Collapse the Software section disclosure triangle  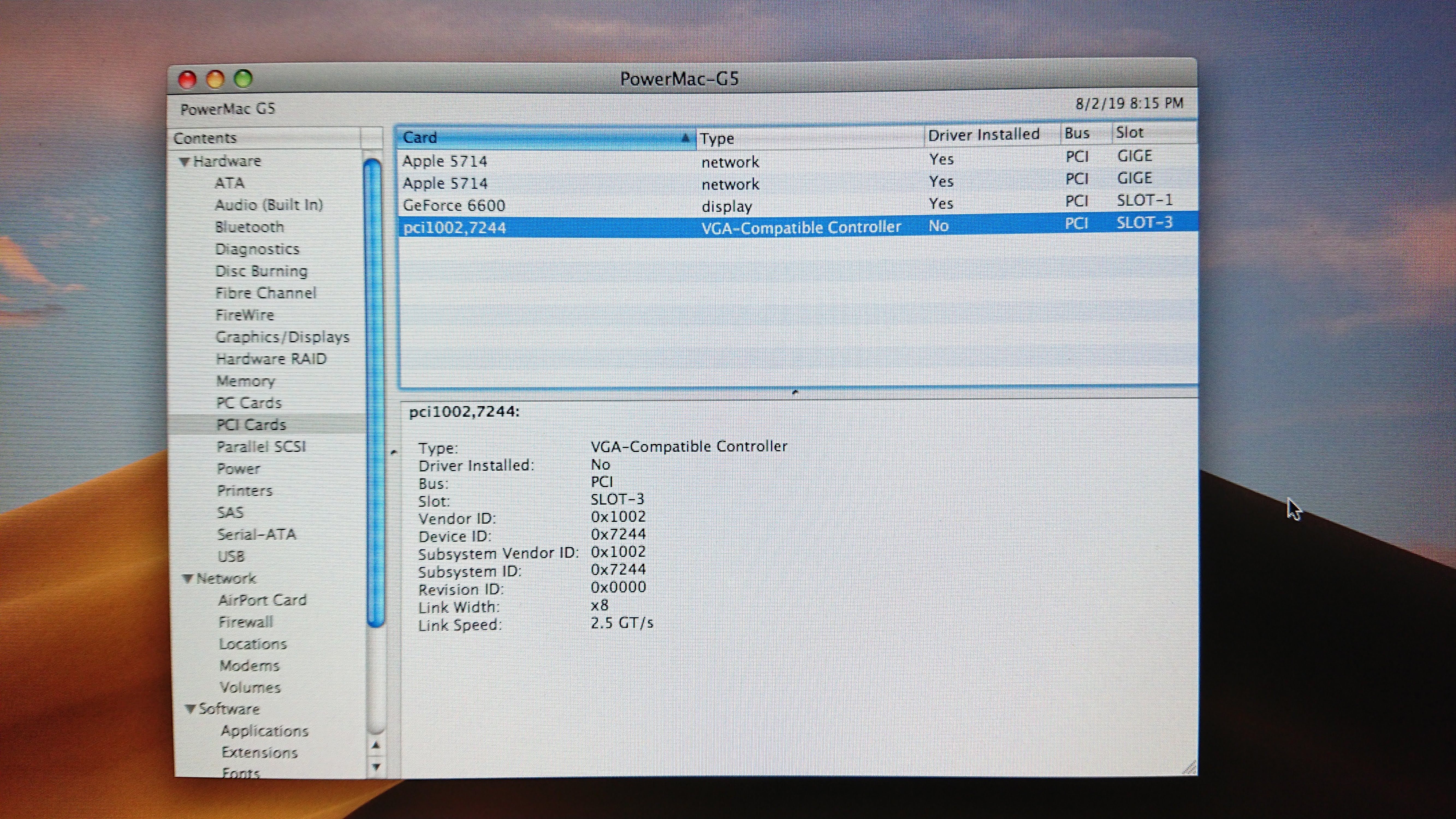191,709
